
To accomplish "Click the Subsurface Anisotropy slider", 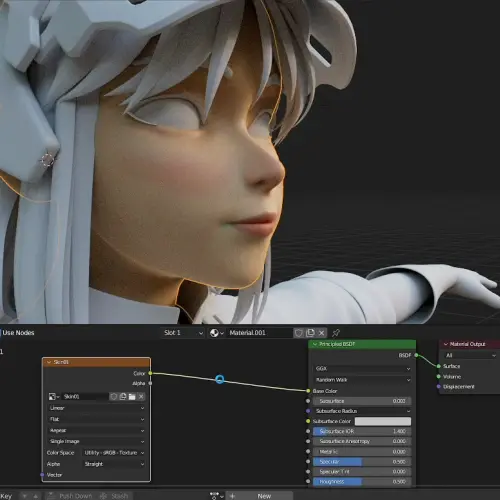I will [362, 441].
